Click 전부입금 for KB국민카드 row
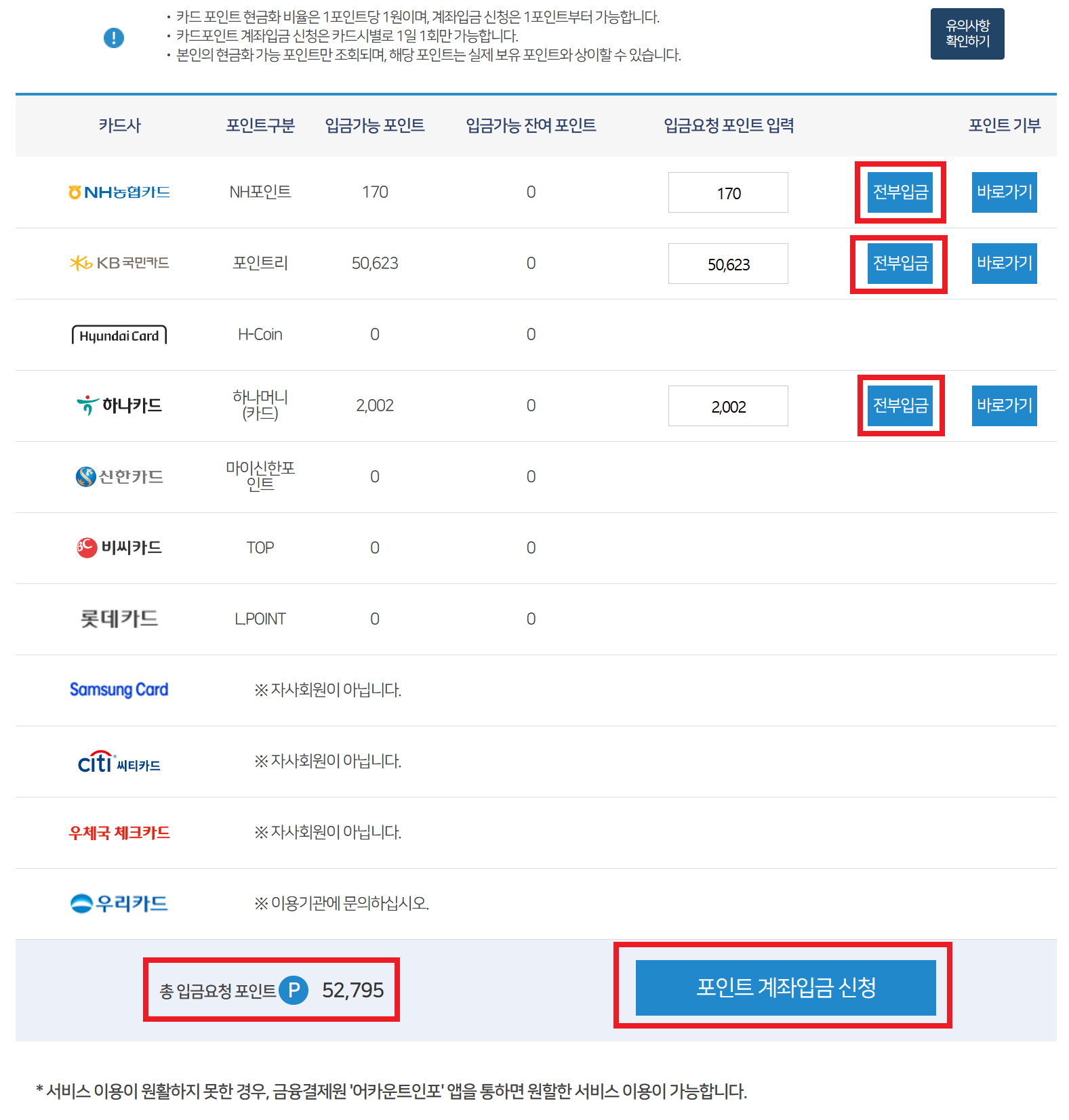 pos(900,264)
